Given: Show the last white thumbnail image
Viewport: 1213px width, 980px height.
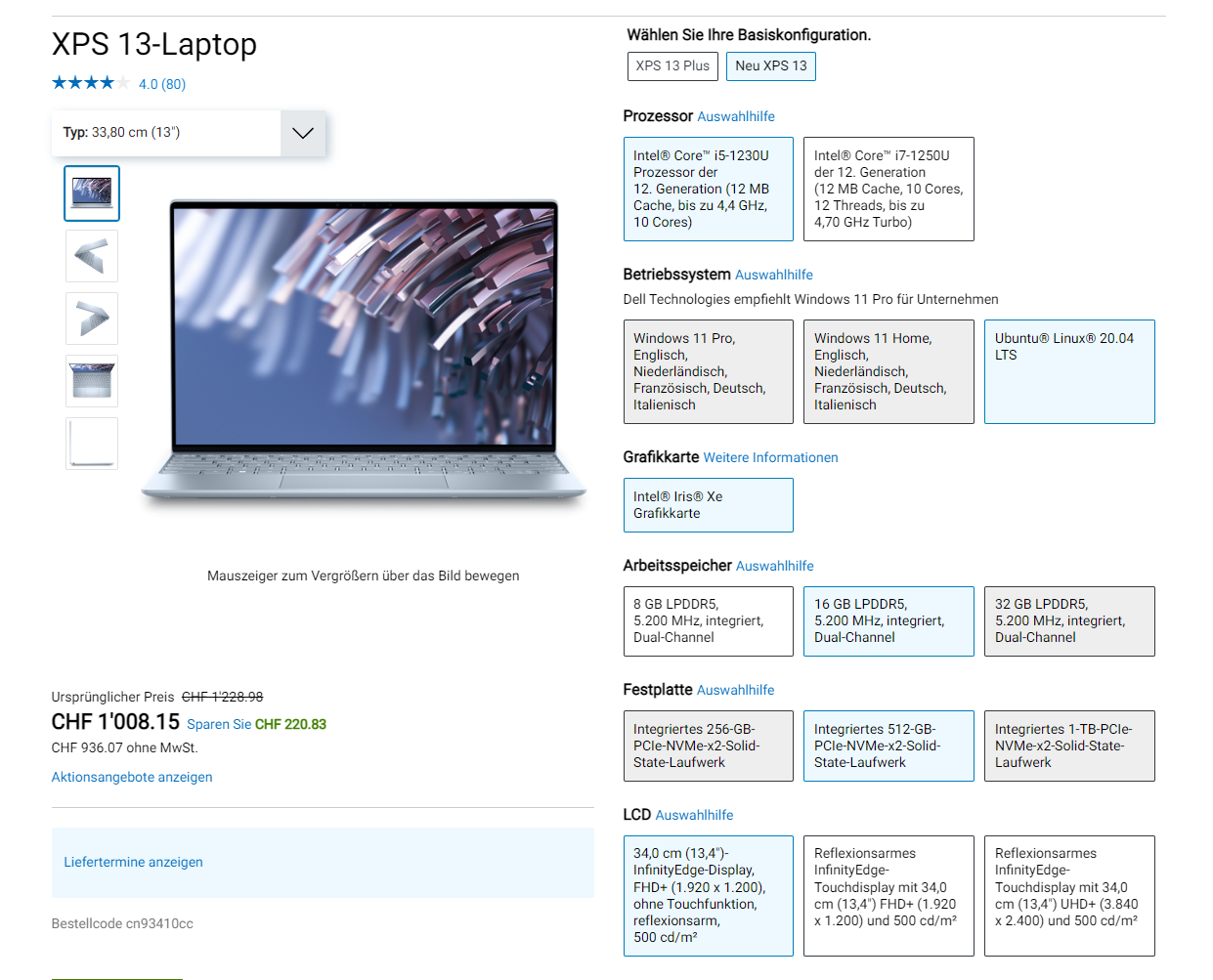Looking at the screenshot, I should pos(92,444).
